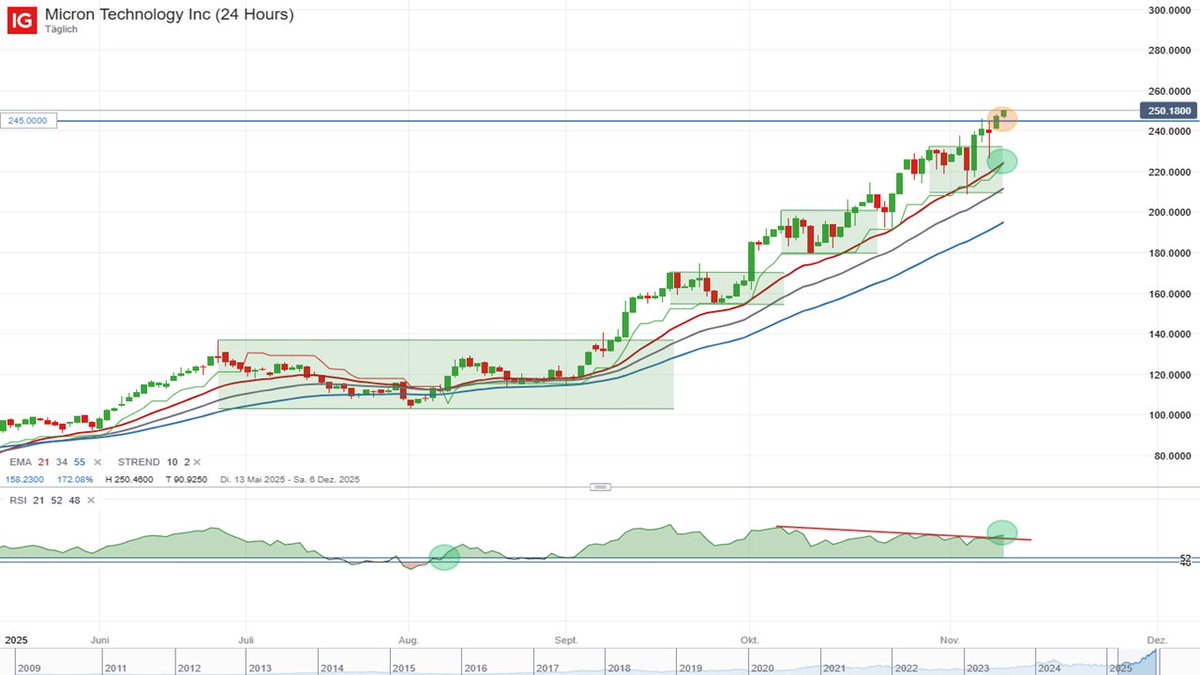The image size is (1200, 675).
Task: Click the 245.0000 price level label
Action: pyautogui.click(x=27, y=119)
